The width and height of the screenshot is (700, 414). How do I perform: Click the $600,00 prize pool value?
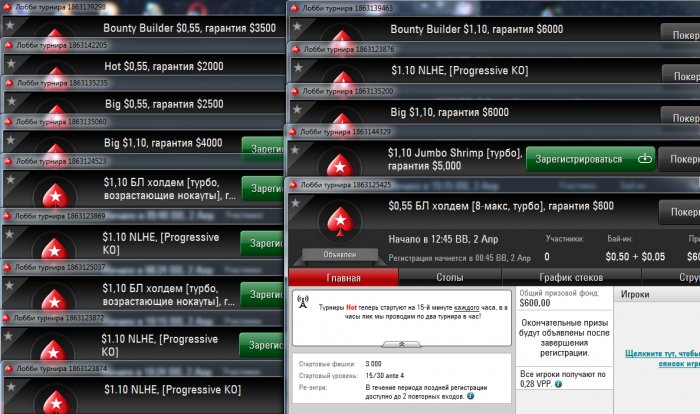535,303
